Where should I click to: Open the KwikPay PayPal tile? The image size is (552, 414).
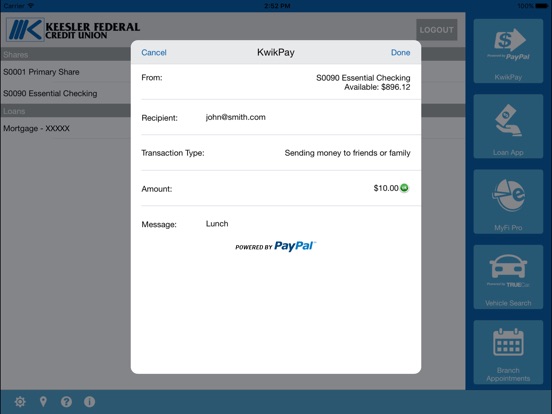[x=508, y=51]
